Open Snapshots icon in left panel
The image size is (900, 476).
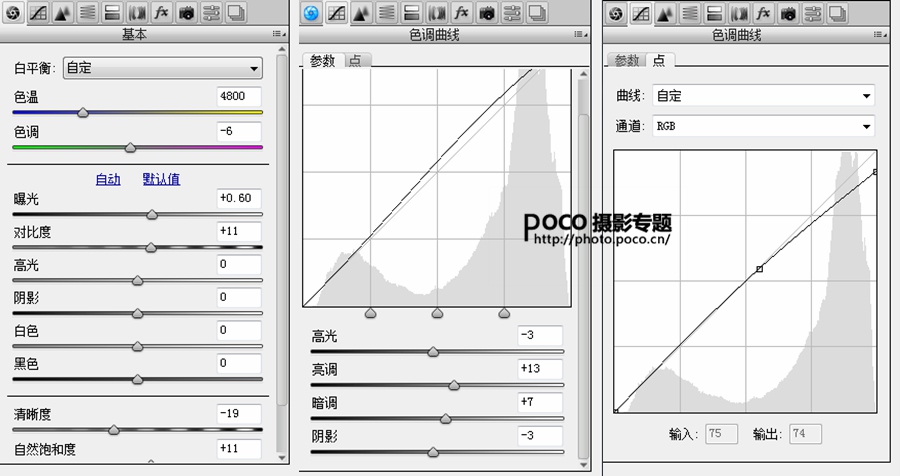click(x=236, y=12)
